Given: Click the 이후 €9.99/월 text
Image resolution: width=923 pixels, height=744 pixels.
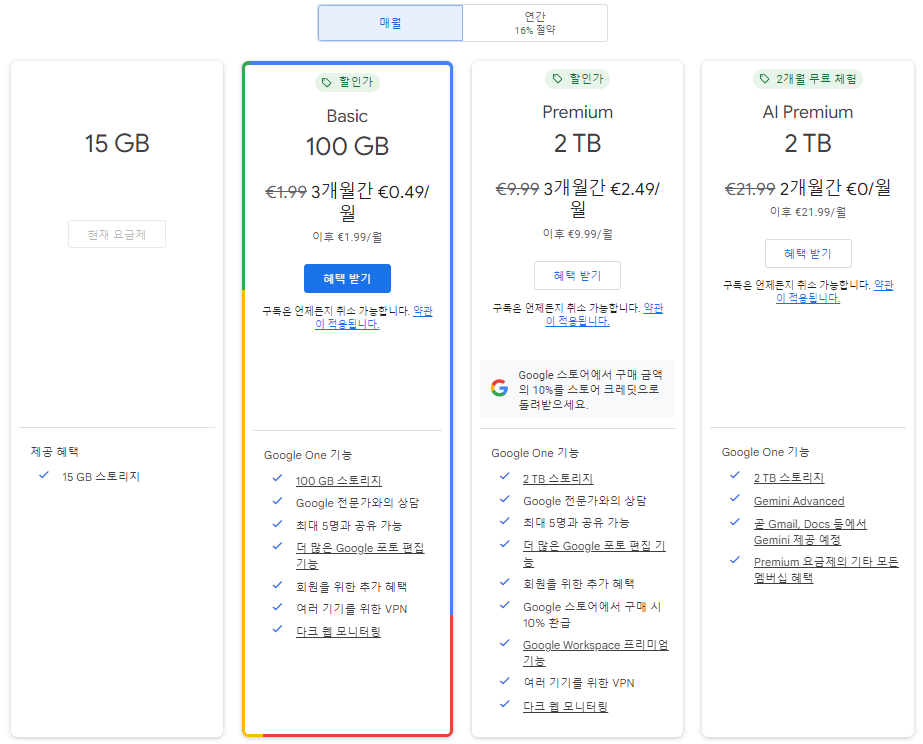Looking at the screenshot, I should coord(577,234).
